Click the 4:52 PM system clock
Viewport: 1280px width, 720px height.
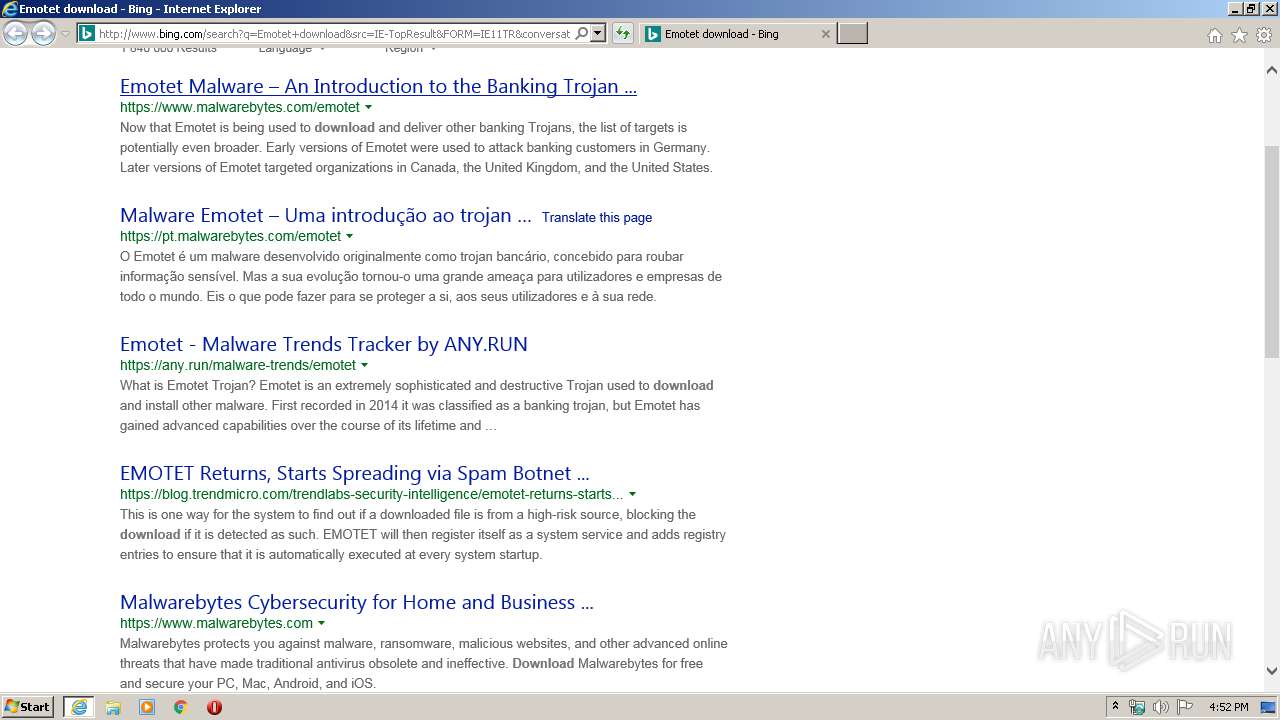pos(1228,707)
